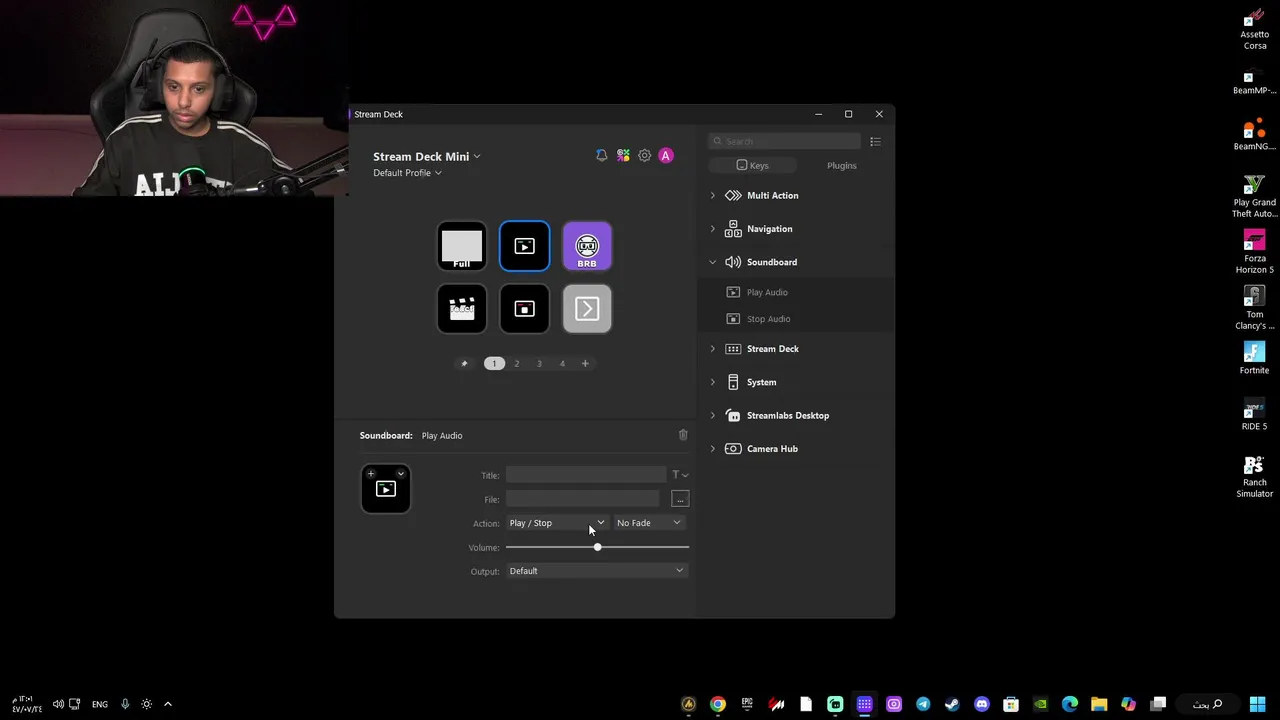Go to page 2
The width and height of the screenshot is (1280, 720).
(517, 364)
